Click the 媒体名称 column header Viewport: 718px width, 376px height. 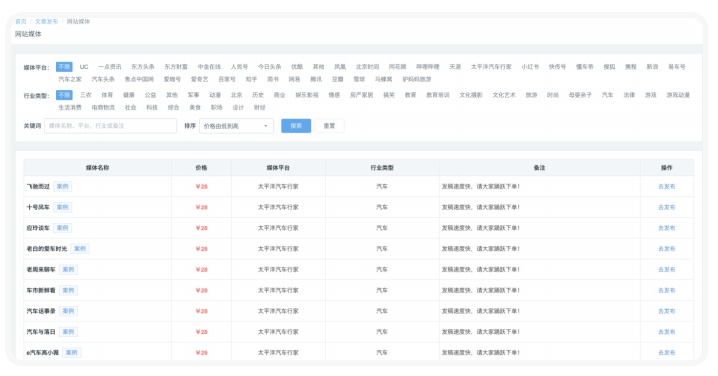[x=98, y=168]
